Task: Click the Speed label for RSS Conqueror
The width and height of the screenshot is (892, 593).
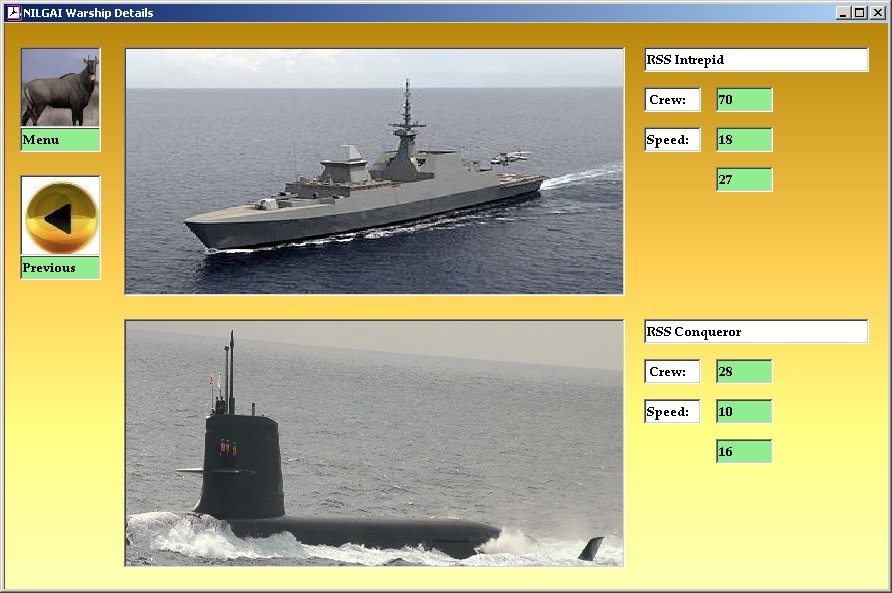Action: coord(672,412)
